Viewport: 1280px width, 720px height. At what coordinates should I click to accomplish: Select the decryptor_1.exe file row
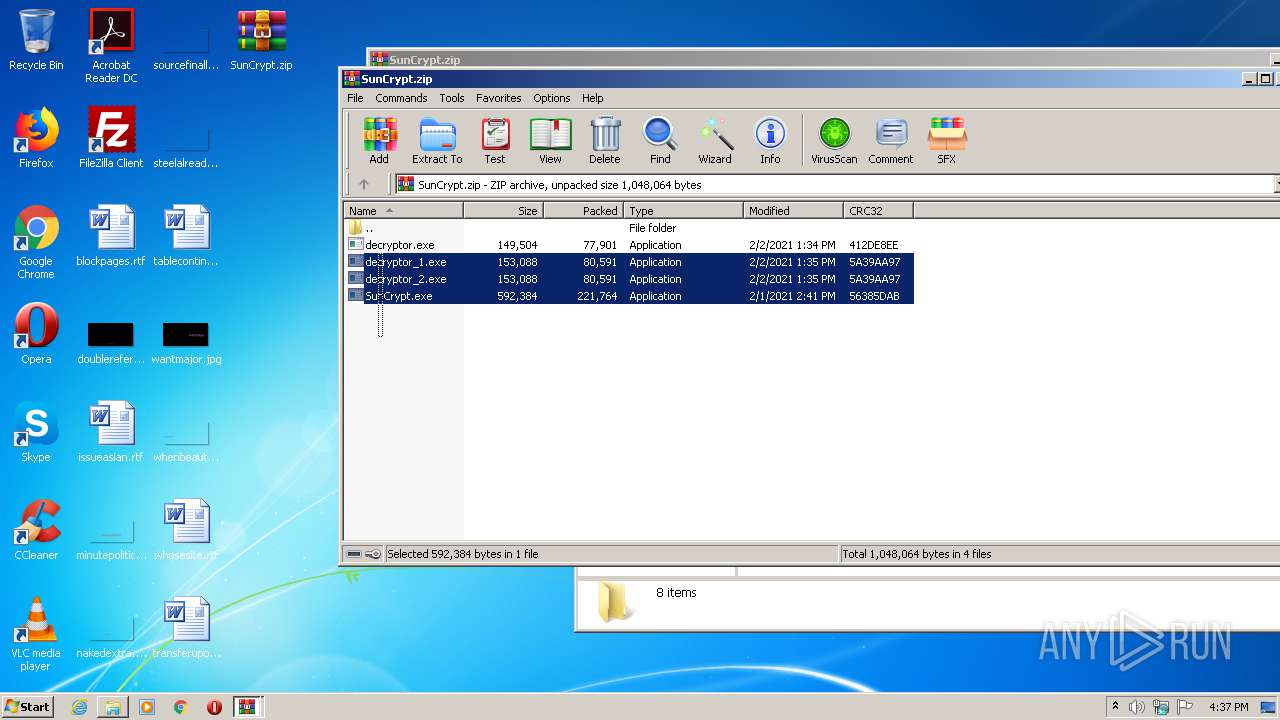coord(629,262)
